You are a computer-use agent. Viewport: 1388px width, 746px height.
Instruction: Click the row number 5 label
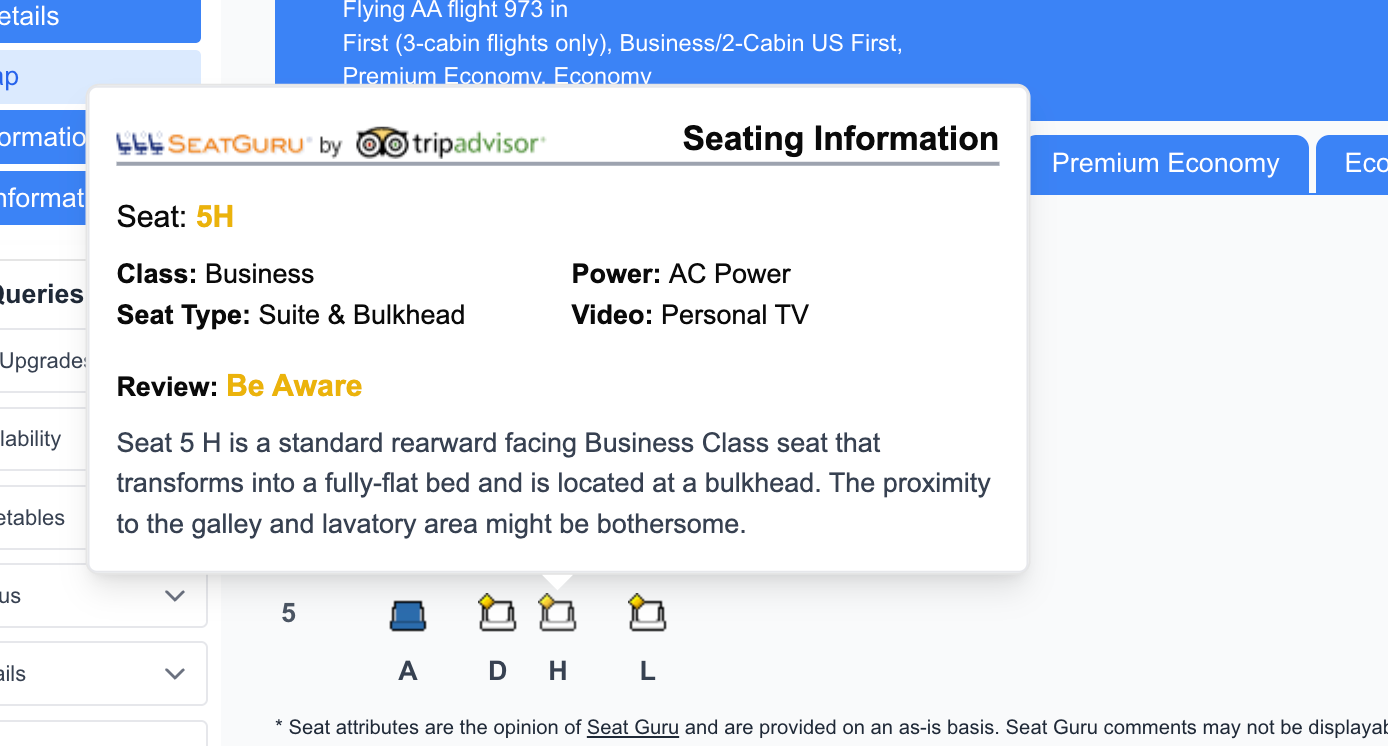(x=288, y=613)
